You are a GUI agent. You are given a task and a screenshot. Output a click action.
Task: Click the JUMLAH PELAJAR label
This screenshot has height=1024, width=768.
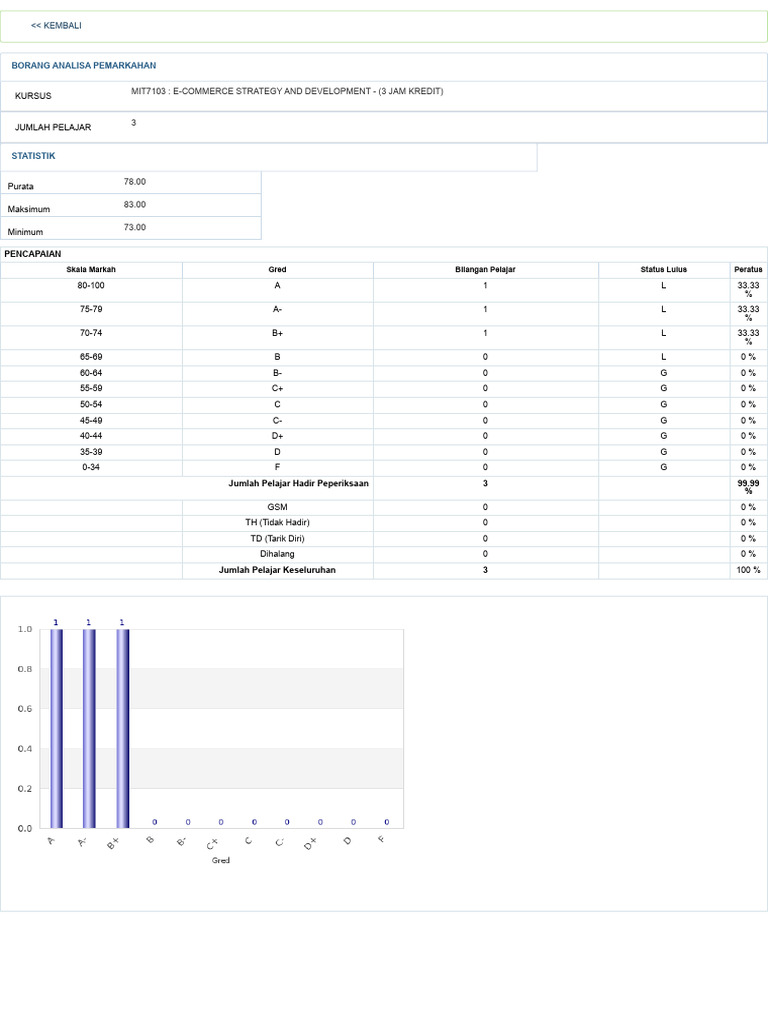point(53,127)
